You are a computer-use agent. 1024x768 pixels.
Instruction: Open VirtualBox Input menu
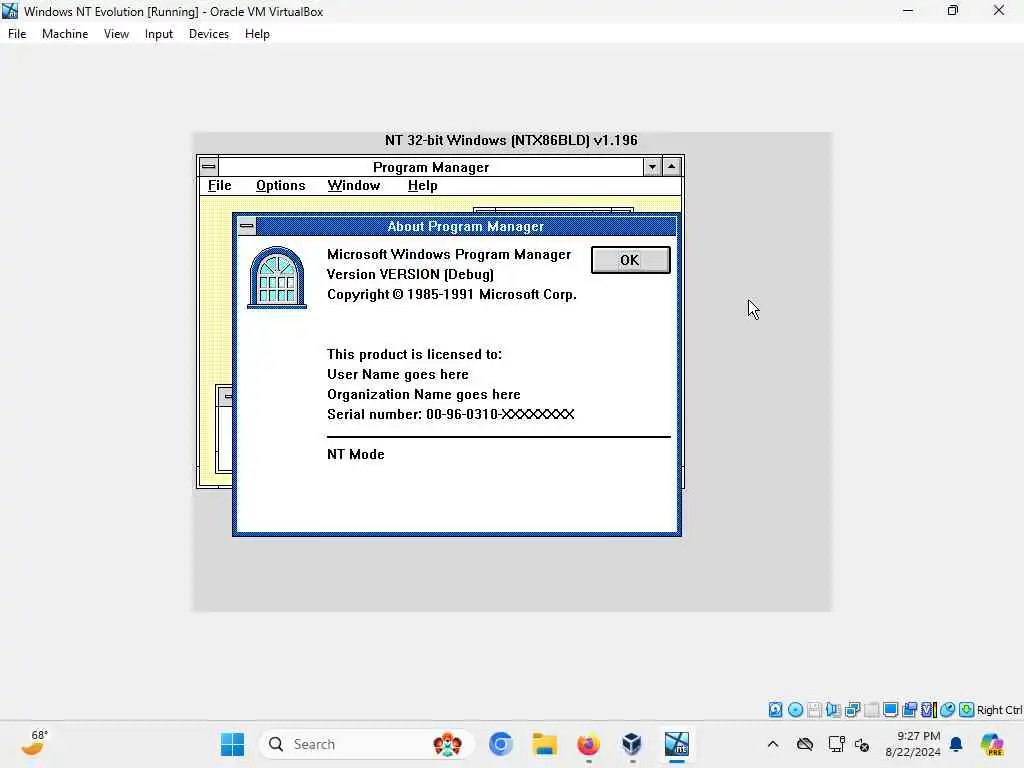(159, 34)
